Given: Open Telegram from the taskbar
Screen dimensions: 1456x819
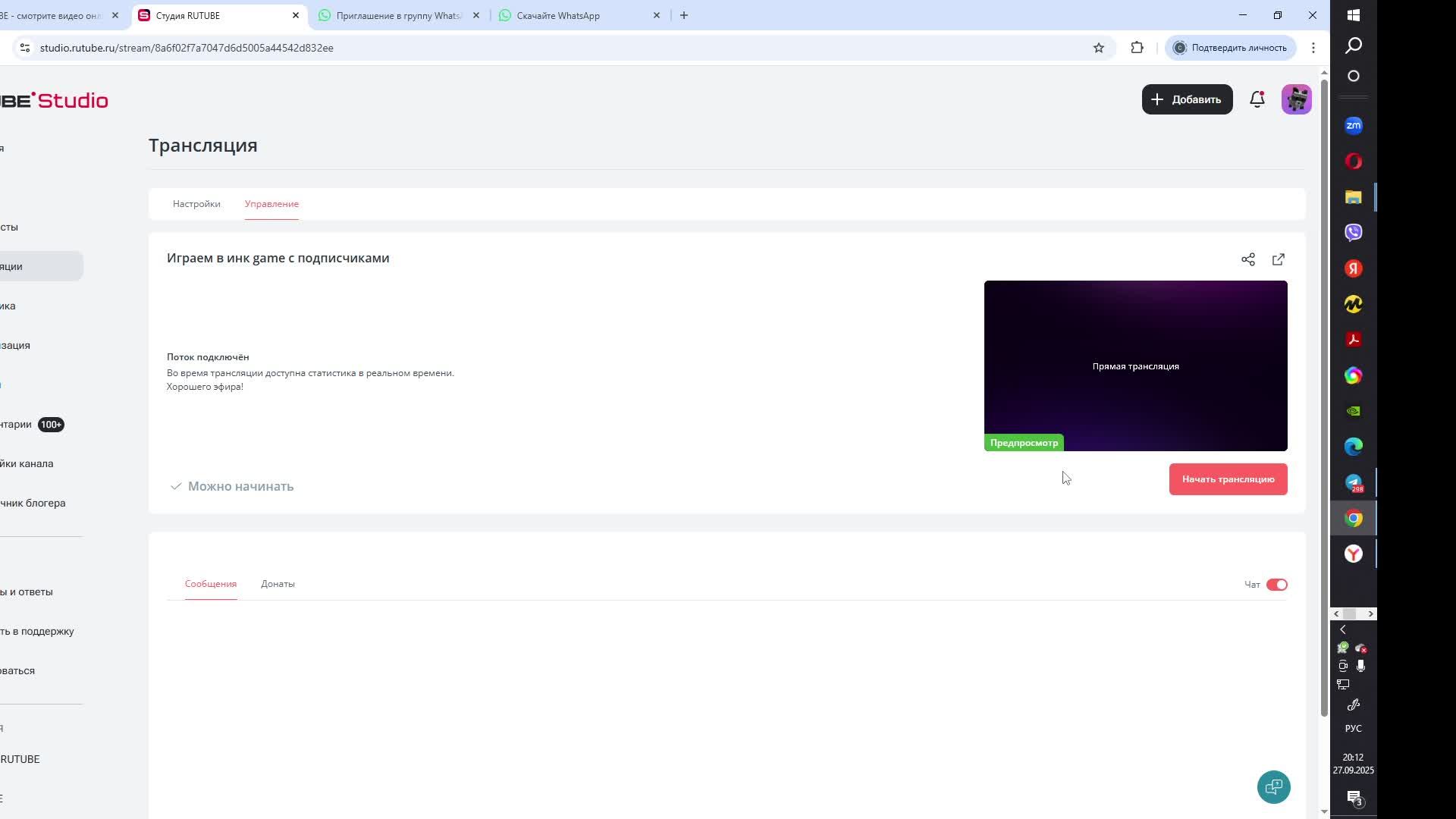Looking at the screenshot, I should (1353, 483).
